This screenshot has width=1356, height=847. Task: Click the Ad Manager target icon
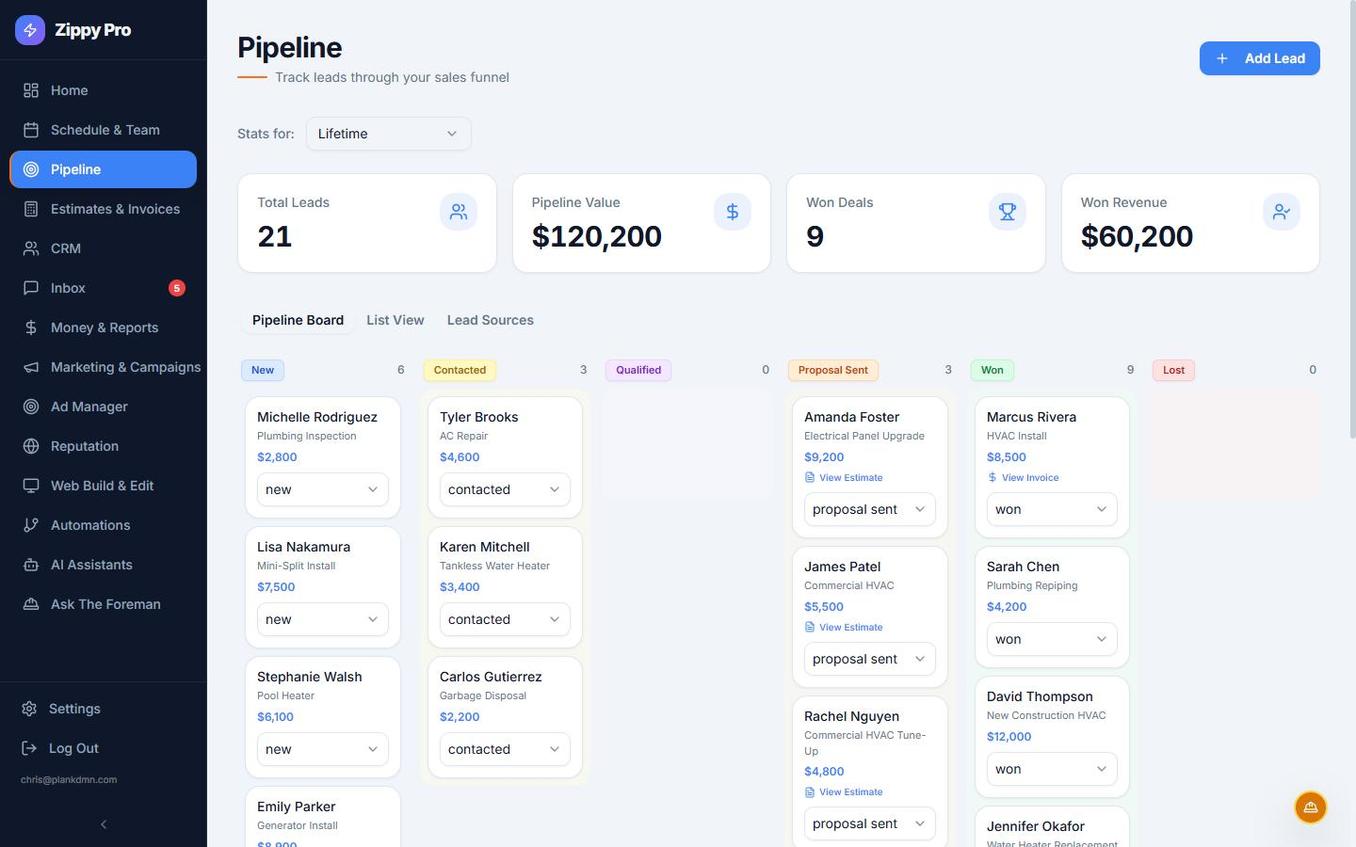coord(31,407)
